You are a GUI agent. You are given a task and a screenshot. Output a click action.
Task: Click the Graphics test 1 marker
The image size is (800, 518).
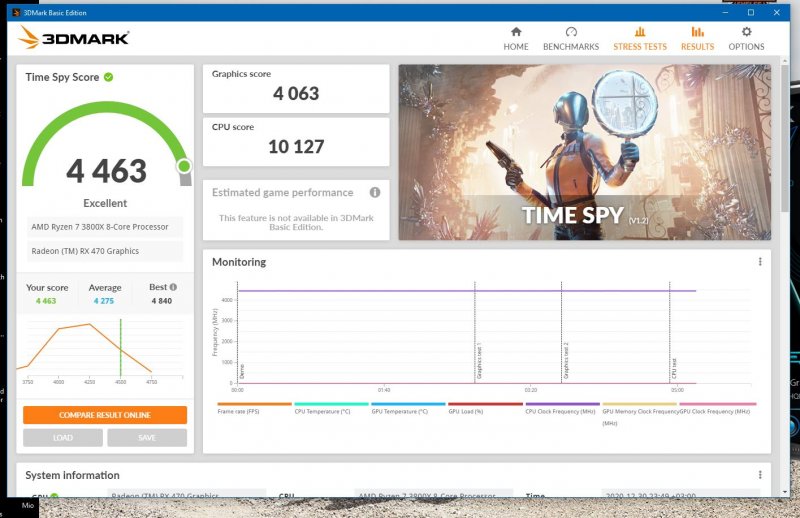tap(479, 361)
